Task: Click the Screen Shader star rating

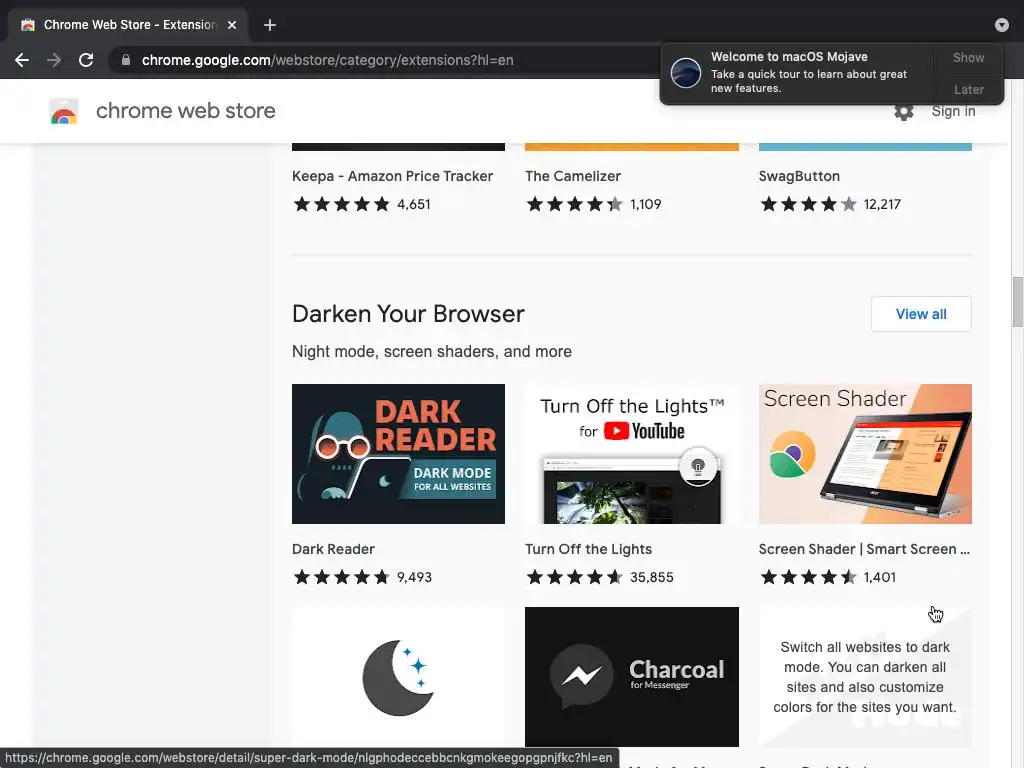Action: (x=808, y=577)
